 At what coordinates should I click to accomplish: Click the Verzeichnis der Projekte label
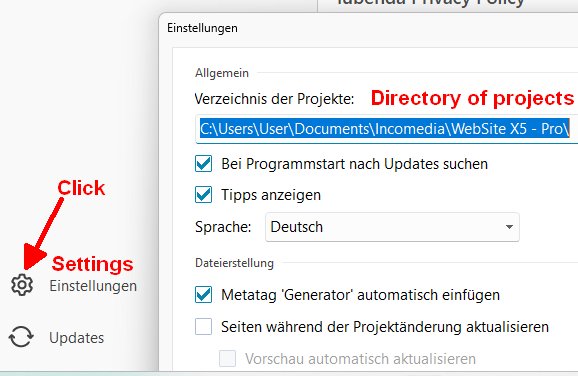(x=274, y=99)
